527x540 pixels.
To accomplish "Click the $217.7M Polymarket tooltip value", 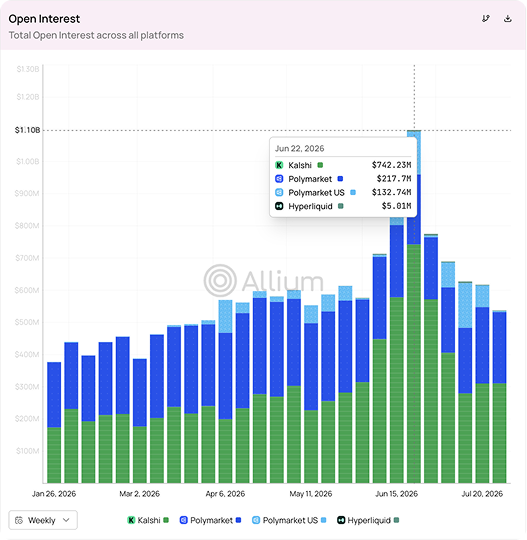I will 394,179.
